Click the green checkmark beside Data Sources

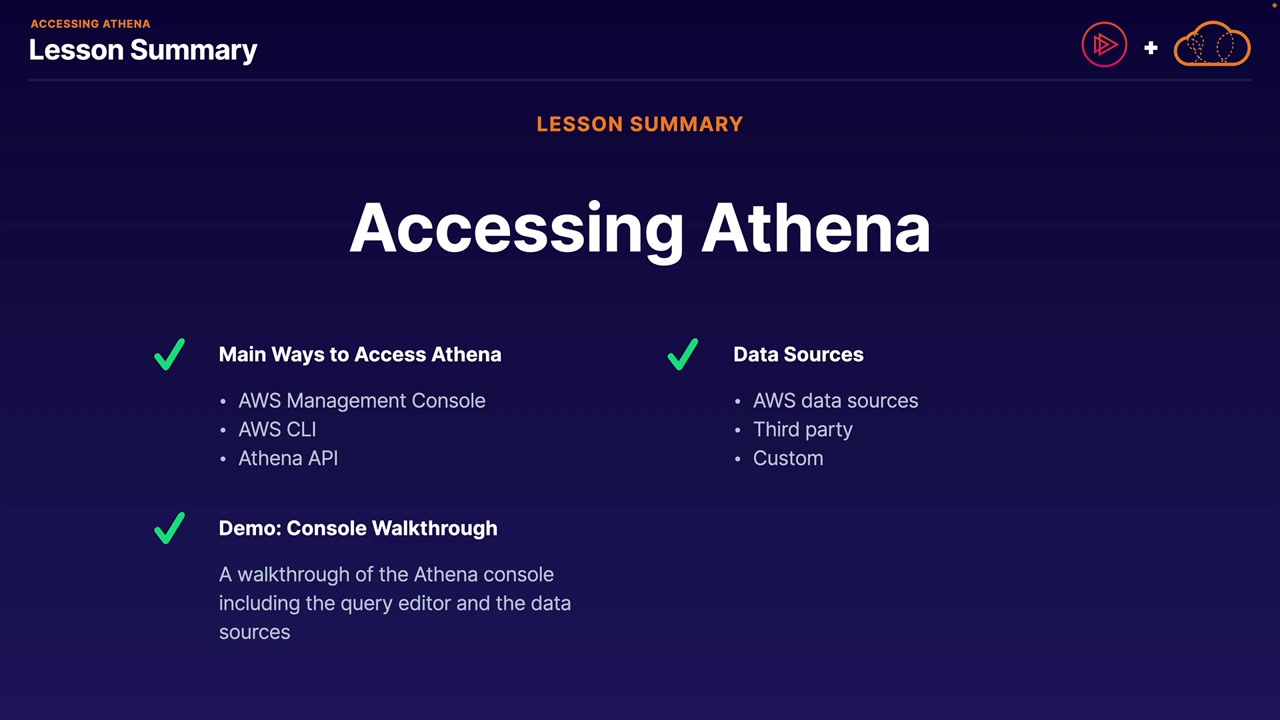[x=683, y=355]
